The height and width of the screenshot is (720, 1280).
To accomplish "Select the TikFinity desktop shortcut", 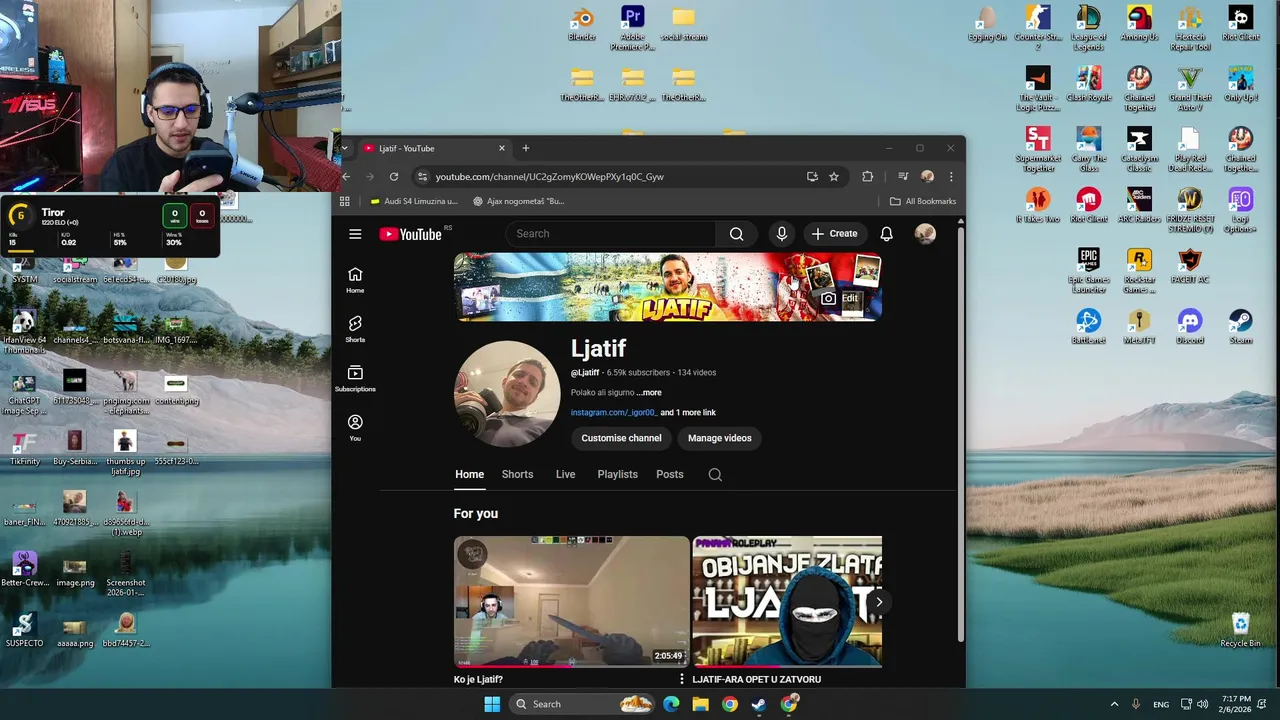I will pyautogui.click(x=24, y=448).
